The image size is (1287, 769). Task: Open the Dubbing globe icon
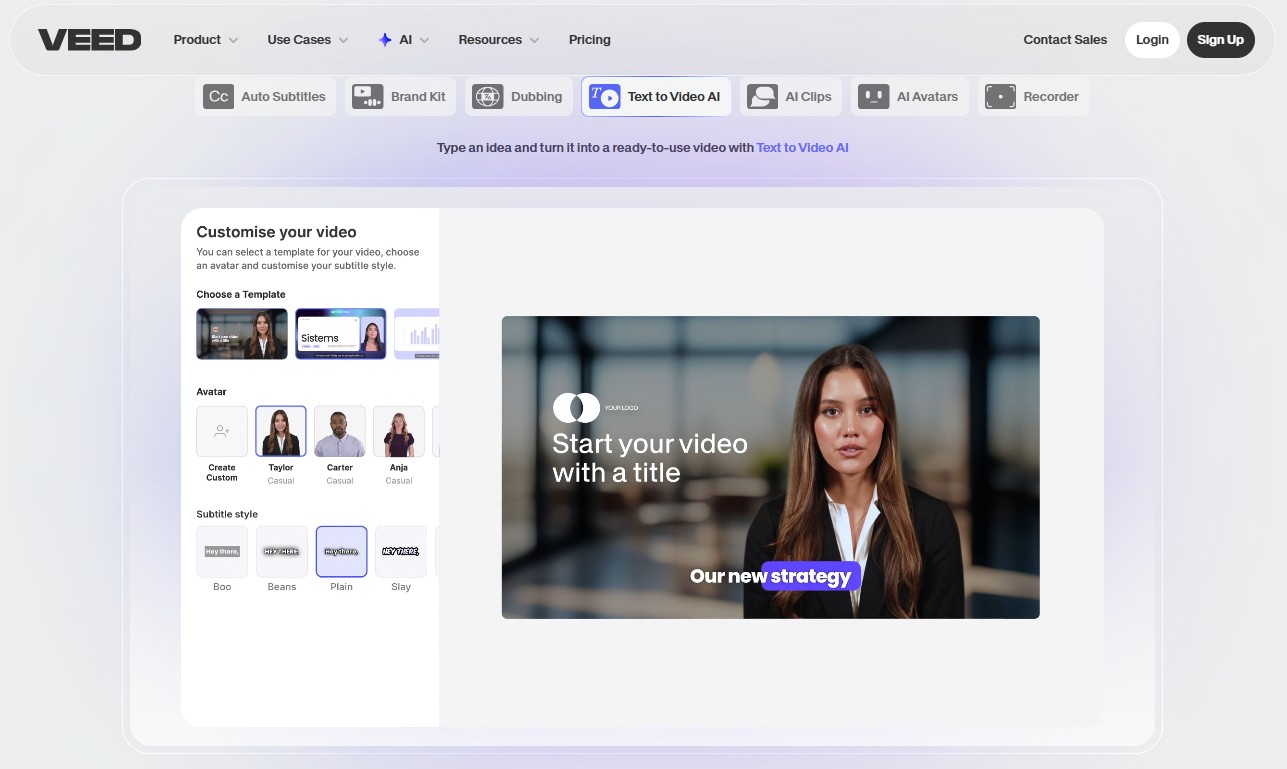point(487,97)
